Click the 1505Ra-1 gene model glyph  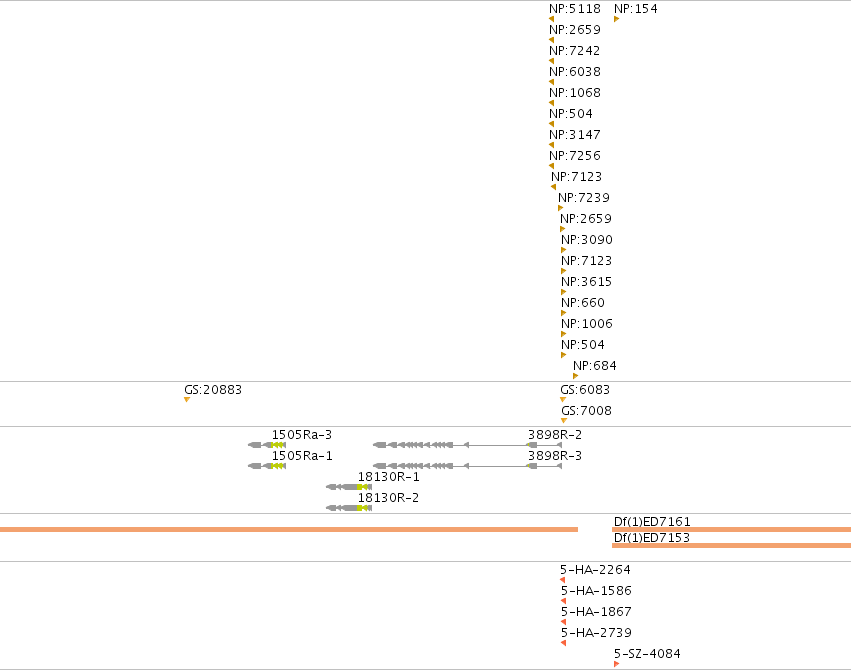[267, 466]
